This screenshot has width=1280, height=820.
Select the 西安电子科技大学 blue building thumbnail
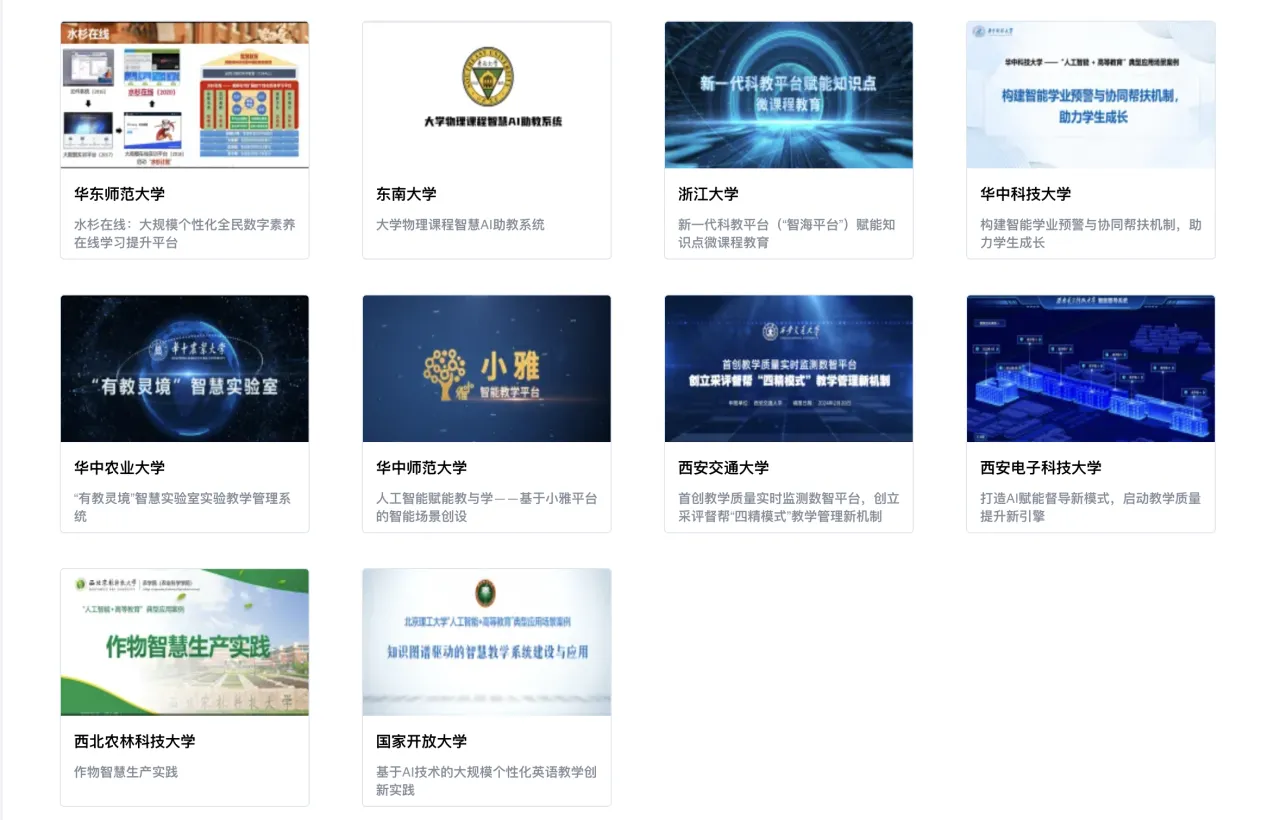1090,368
